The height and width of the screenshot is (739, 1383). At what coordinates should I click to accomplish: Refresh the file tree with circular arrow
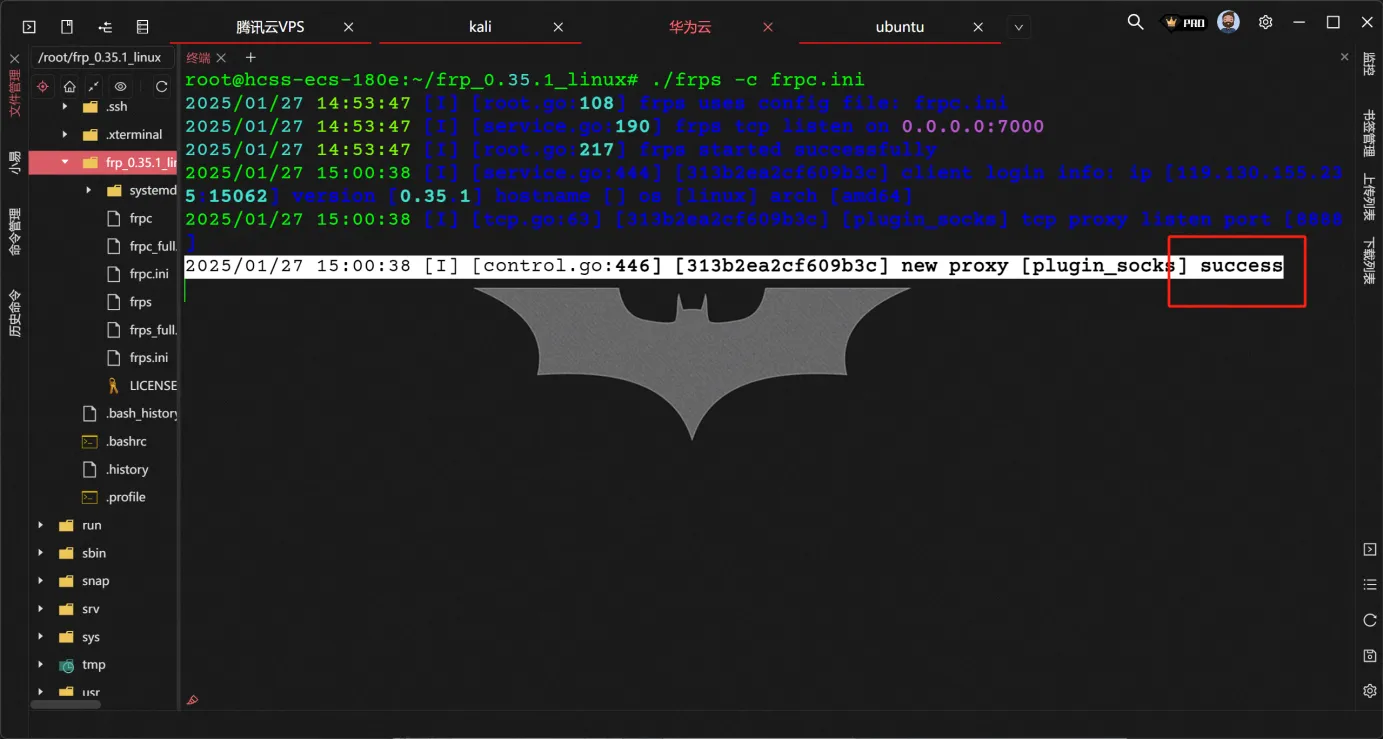pyautogui.click(x=161, y=87)
